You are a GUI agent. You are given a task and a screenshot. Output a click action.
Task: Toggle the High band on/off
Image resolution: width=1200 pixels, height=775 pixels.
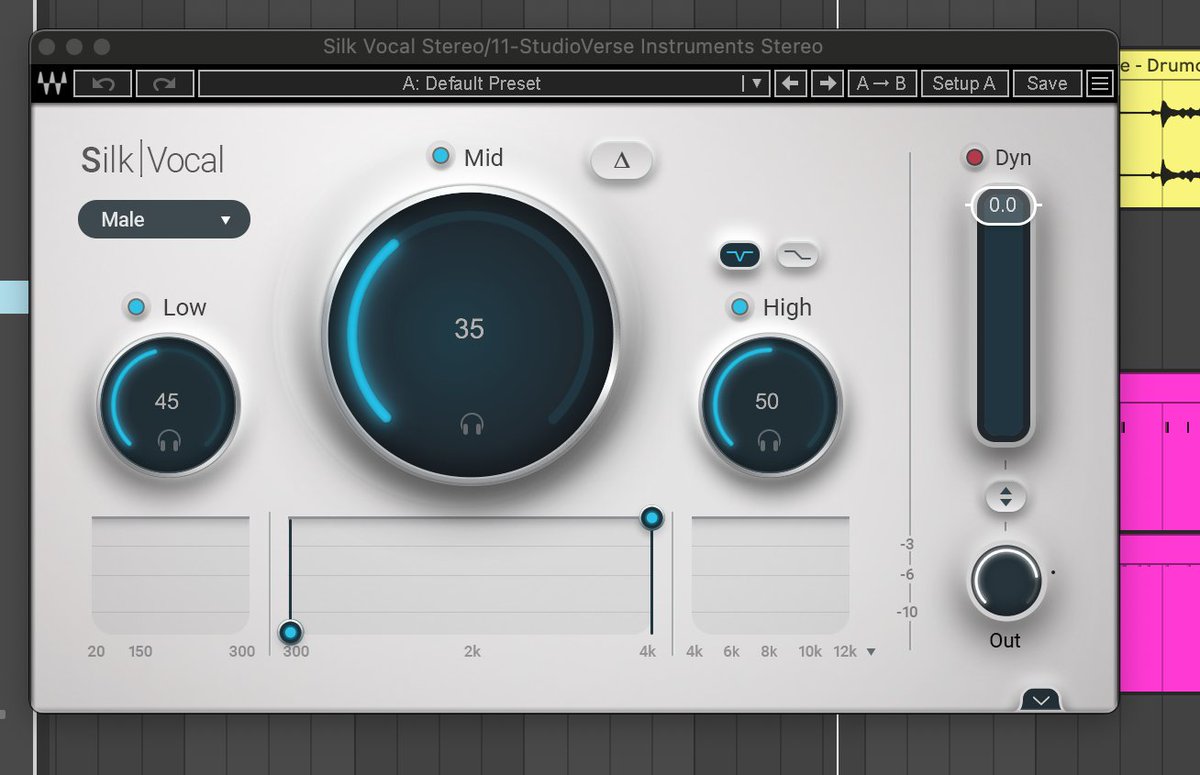[740, 307]
